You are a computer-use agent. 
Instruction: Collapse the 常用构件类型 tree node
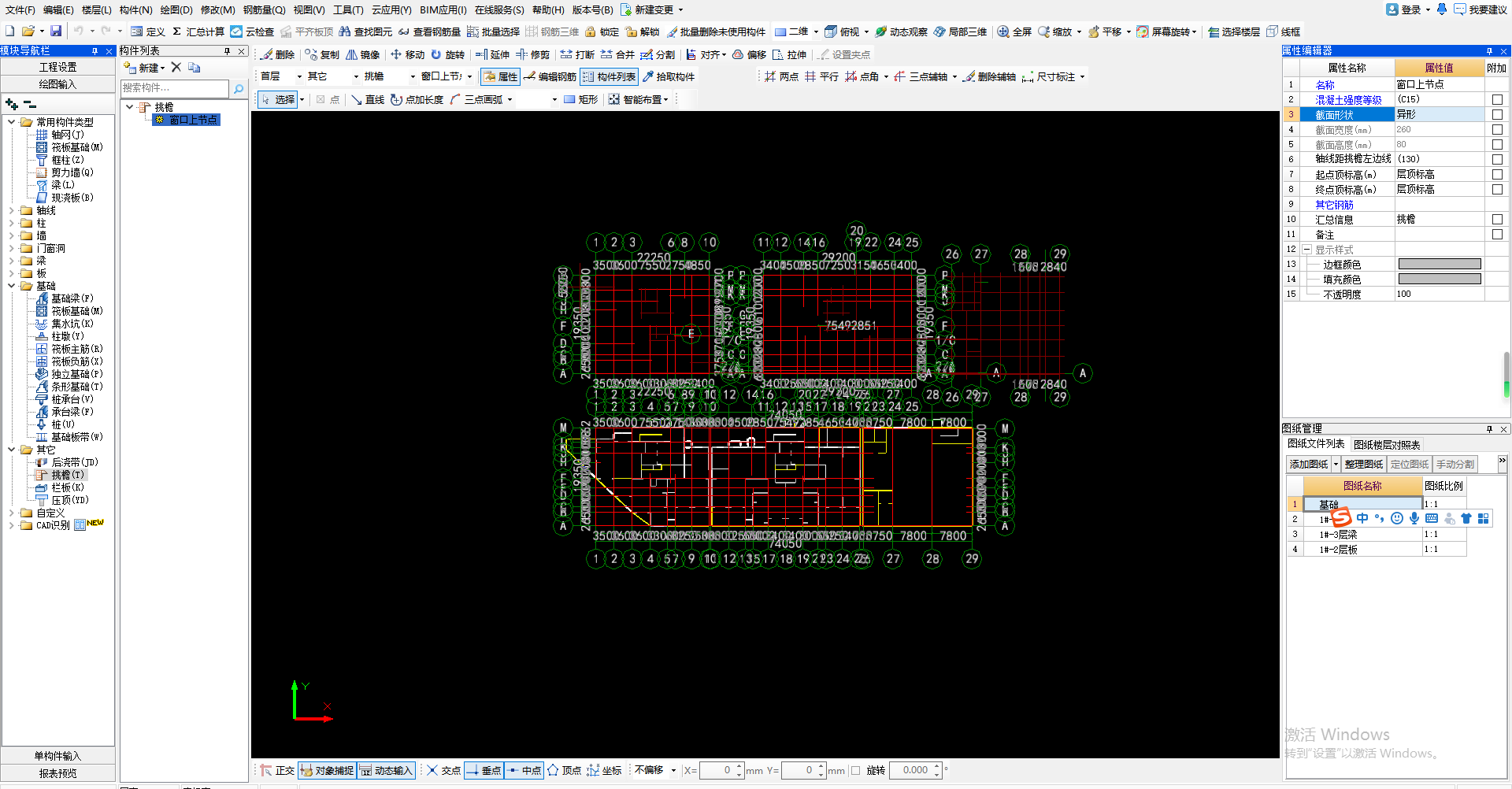[x=11, y=122]
